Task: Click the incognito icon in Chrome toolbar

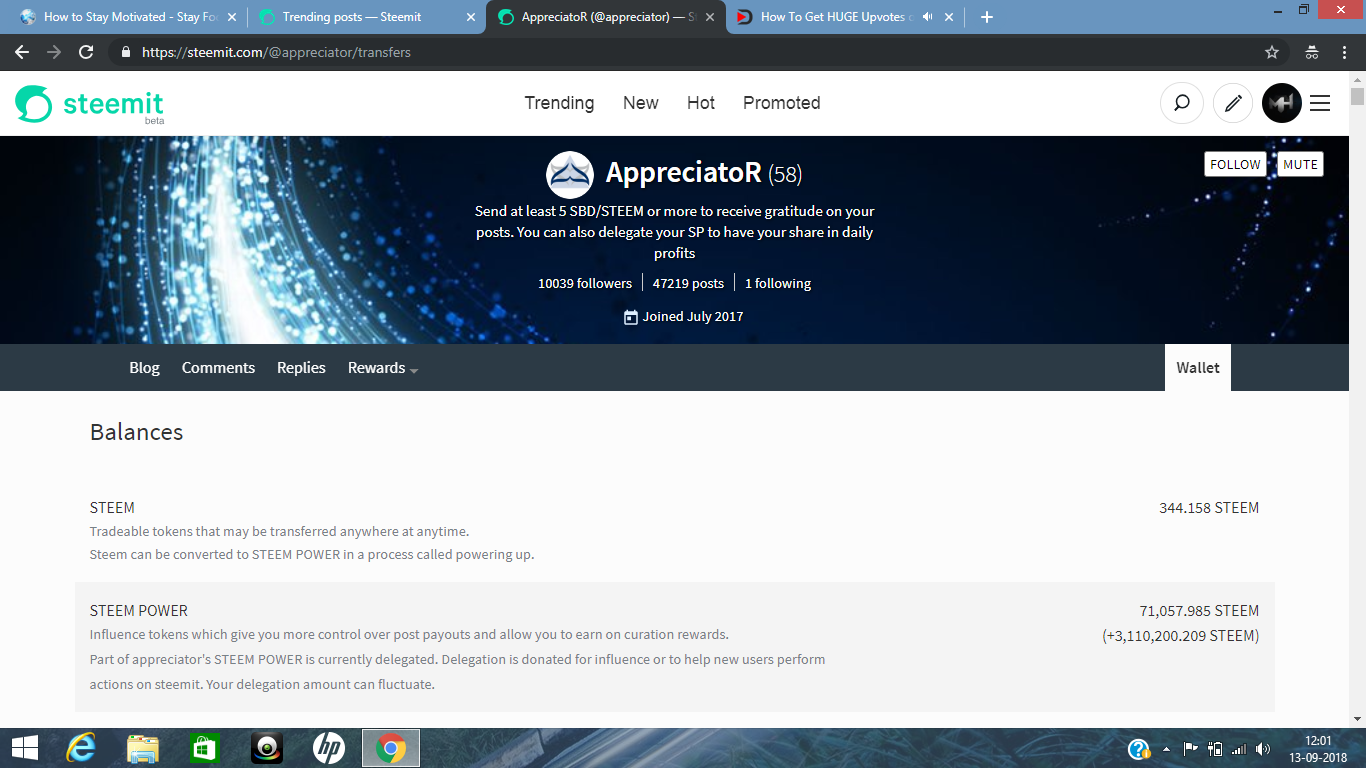Action: [1312, 52]
